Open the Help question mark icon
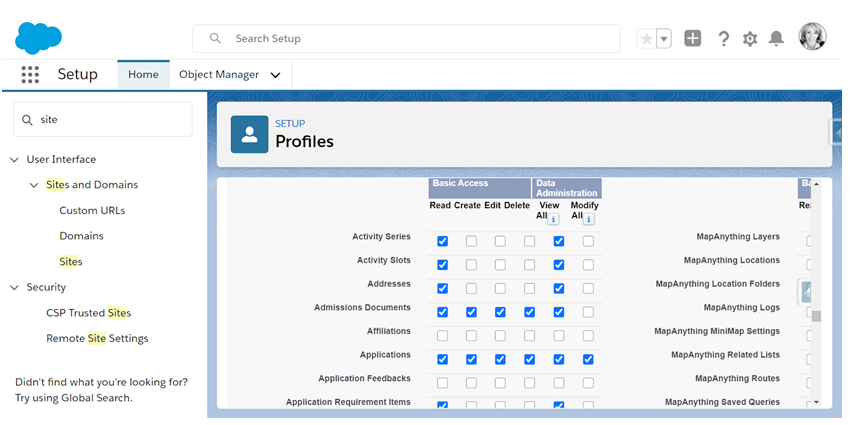 tap(723, 39)
